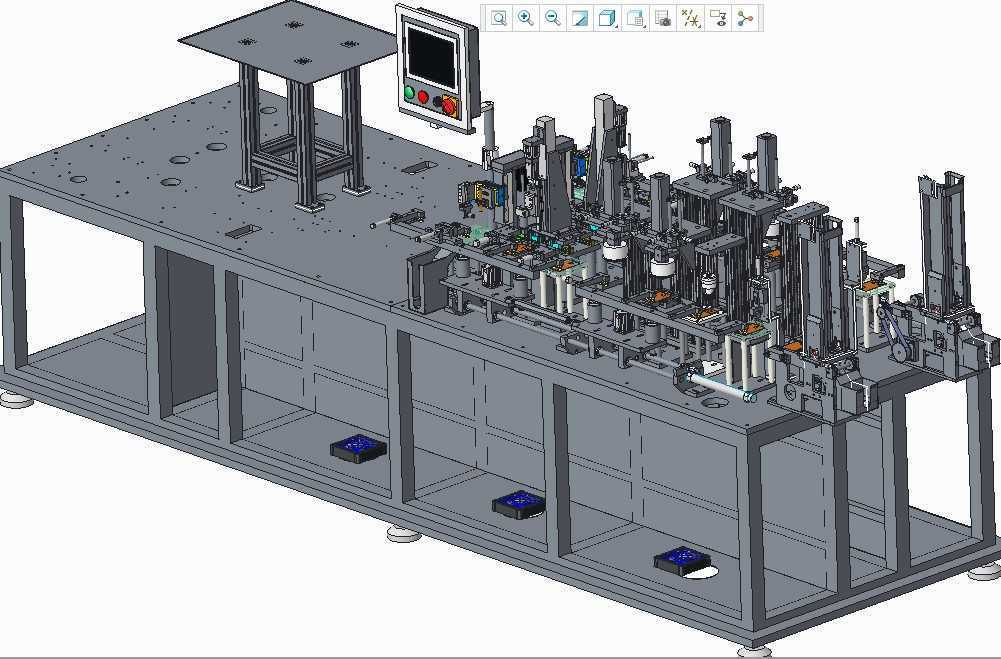Select the round red button beside the green one
Image resolution: width=1001 pixels, height=659 pixels.
pos(423,98)
